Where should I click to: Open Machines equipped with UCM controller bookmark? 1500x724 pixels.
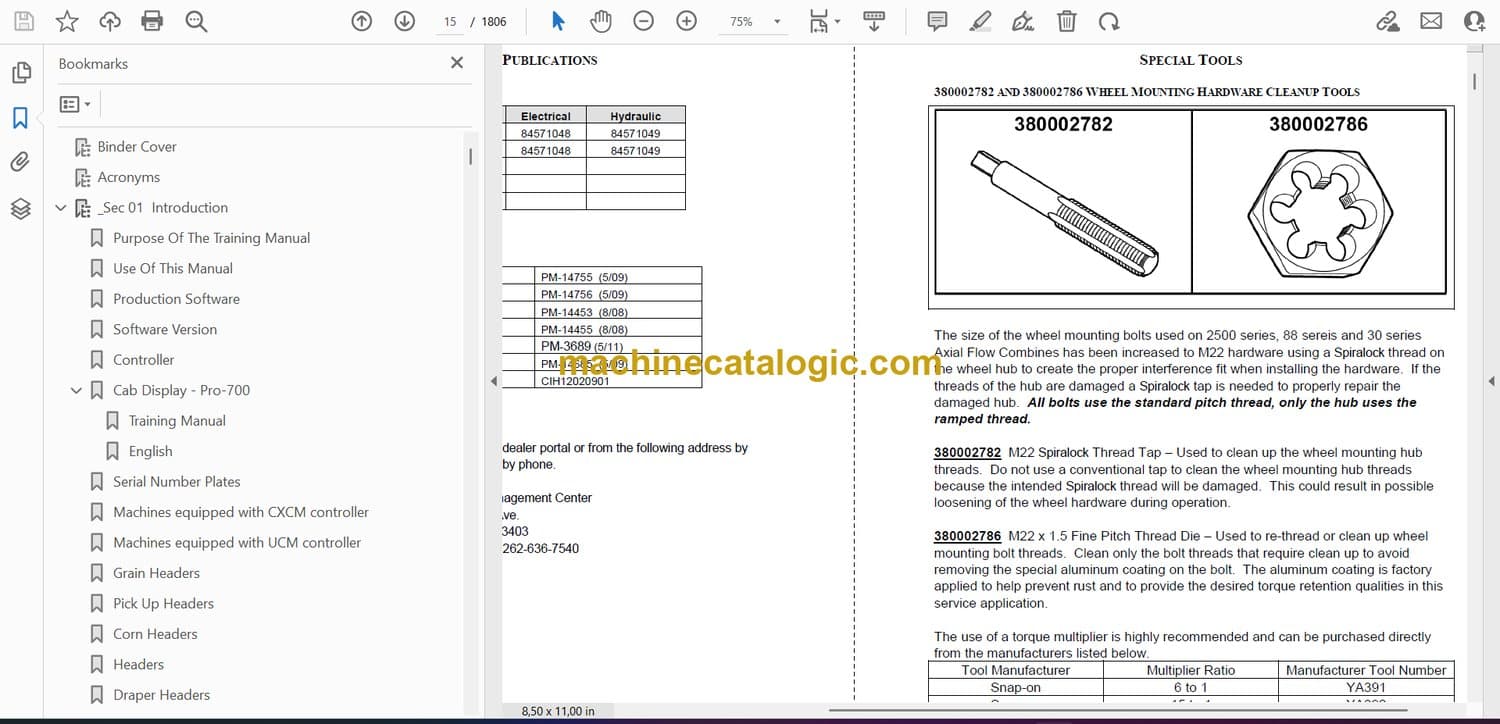(237, 543)
